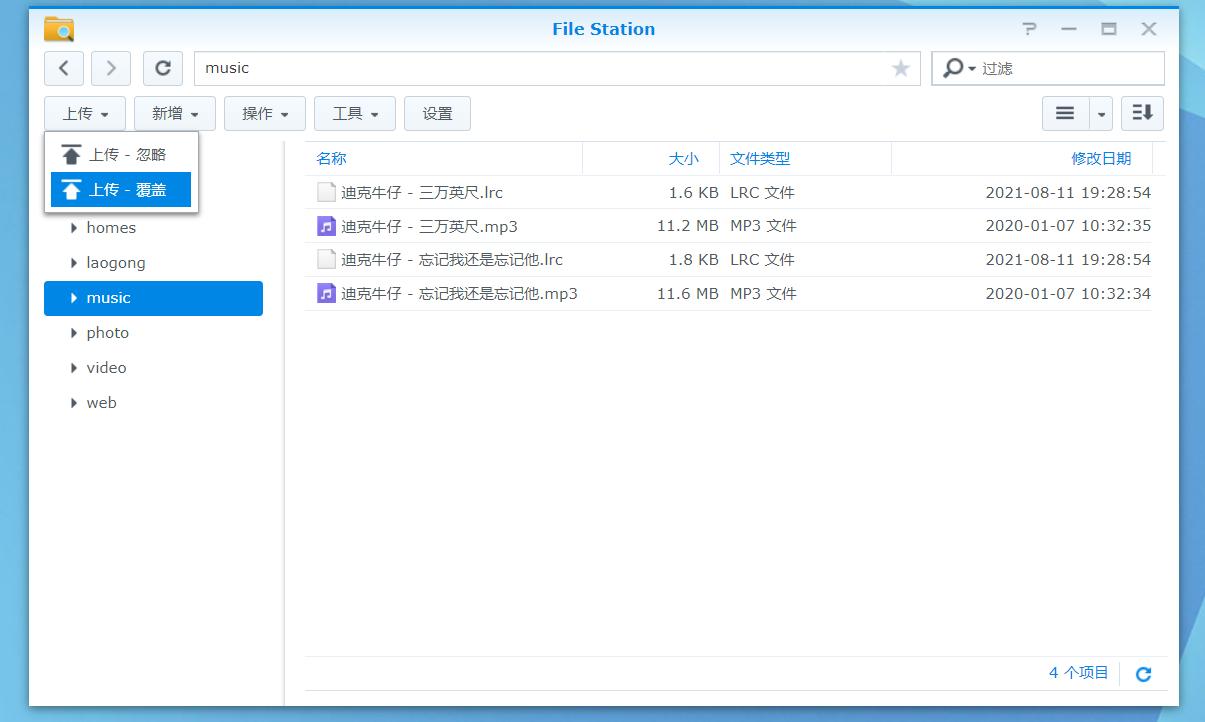Sort by the 大小 column header
Screen dimensions: 1205x722
684,158
